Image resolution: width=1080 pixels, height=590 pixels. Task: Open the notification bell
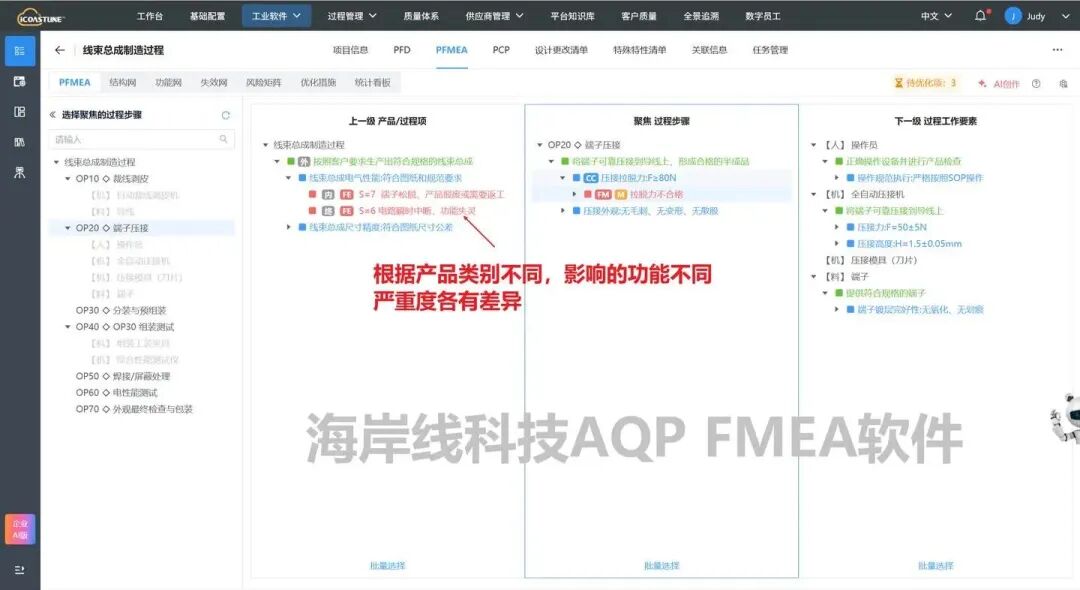(x=981, y=15)
